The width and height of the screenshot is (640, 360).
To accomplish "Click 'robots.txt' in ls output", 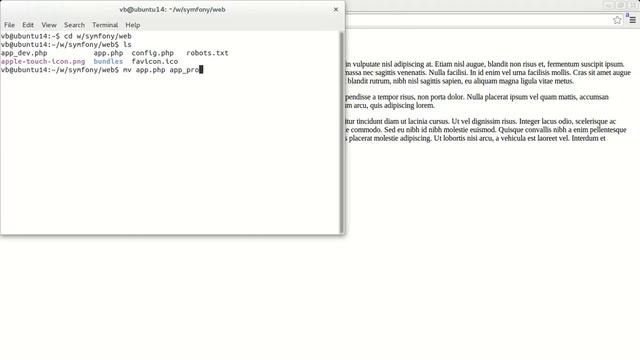I will coord(207,53).
